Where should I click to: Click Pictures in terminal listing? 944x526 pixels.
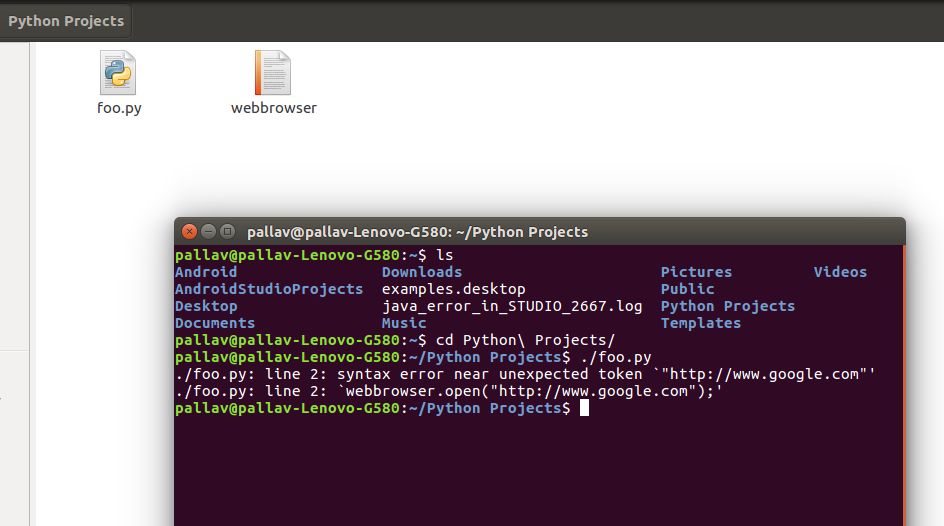(697, 272)
